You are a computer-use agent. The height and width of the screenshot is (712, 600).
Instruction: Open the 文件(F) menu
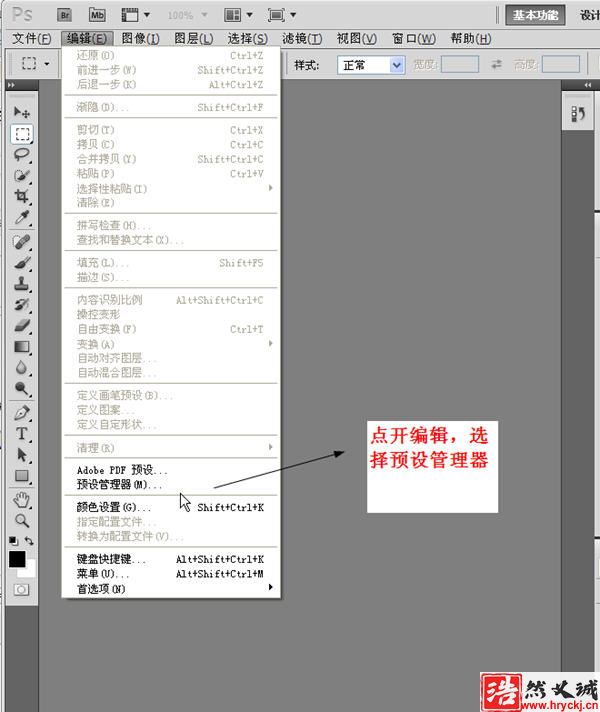[x=31, y=39]
